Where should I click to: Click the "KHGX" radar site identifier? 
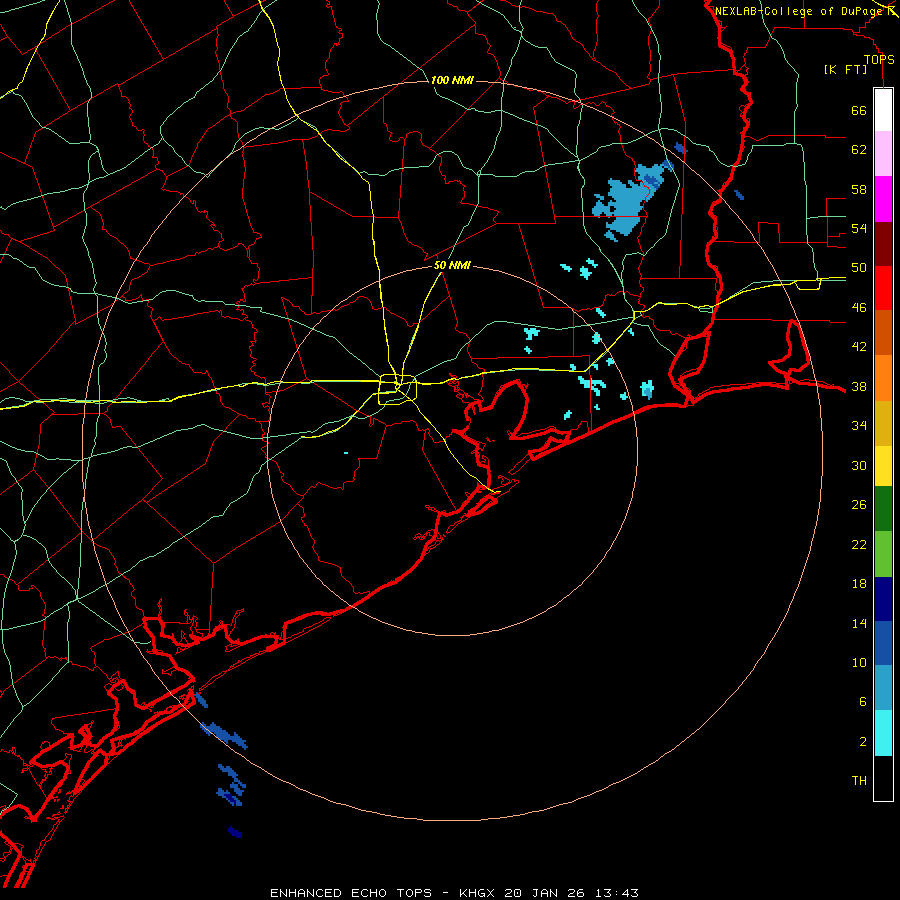point(479,893)
